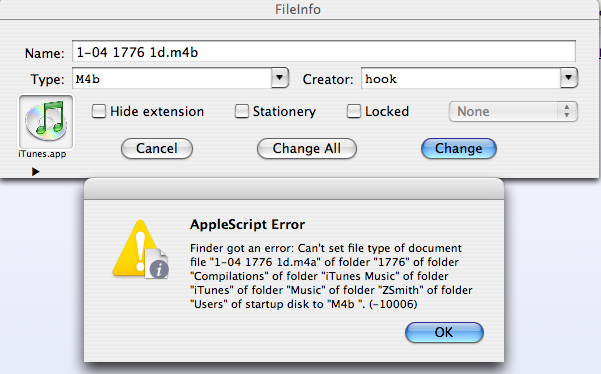This screenshot has width=601, height=374.
Task: Click the Change All button
Action: 307,148
